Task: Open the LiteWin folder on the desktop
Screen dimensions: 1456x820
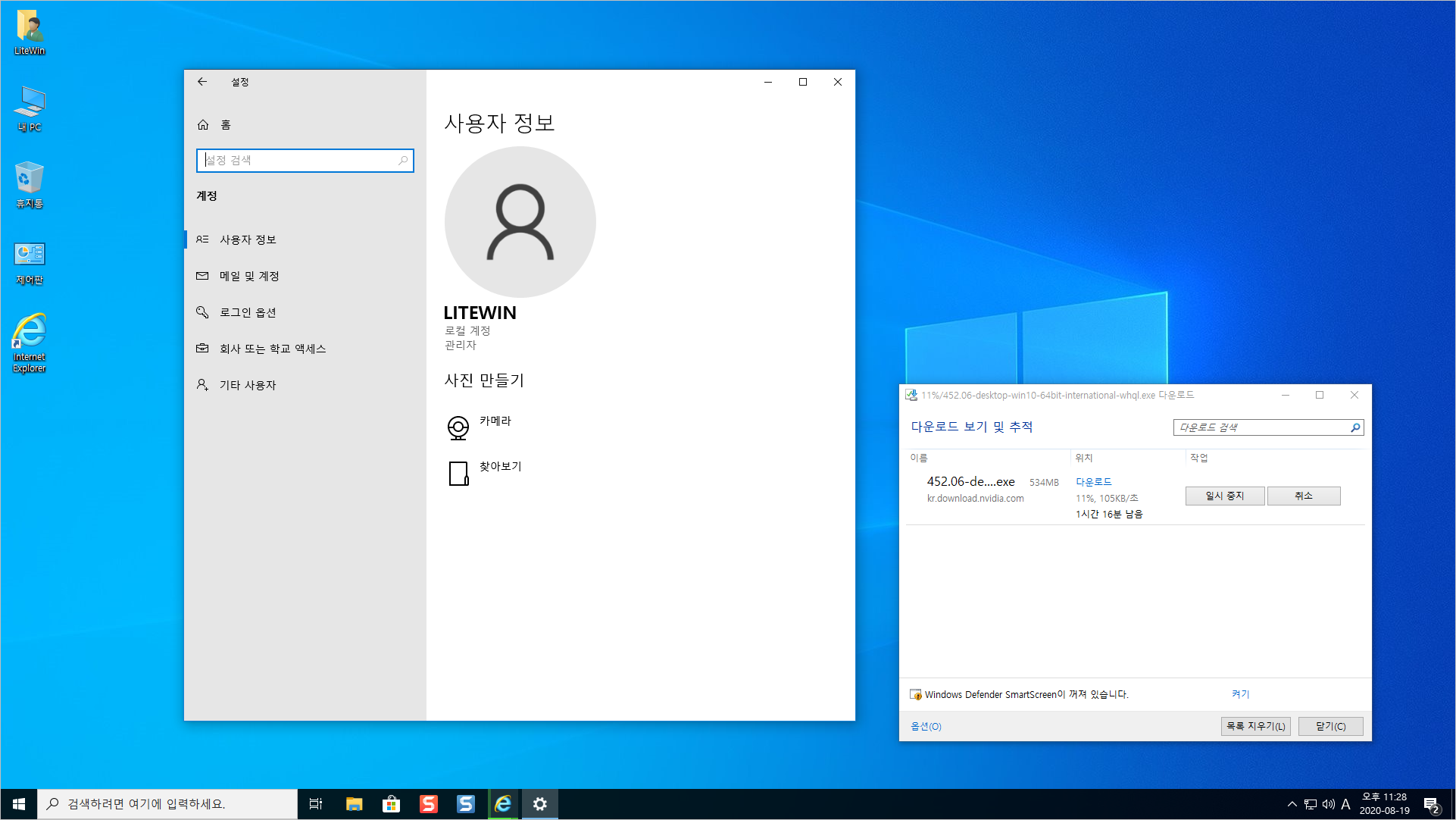Action: coord(30,33)
